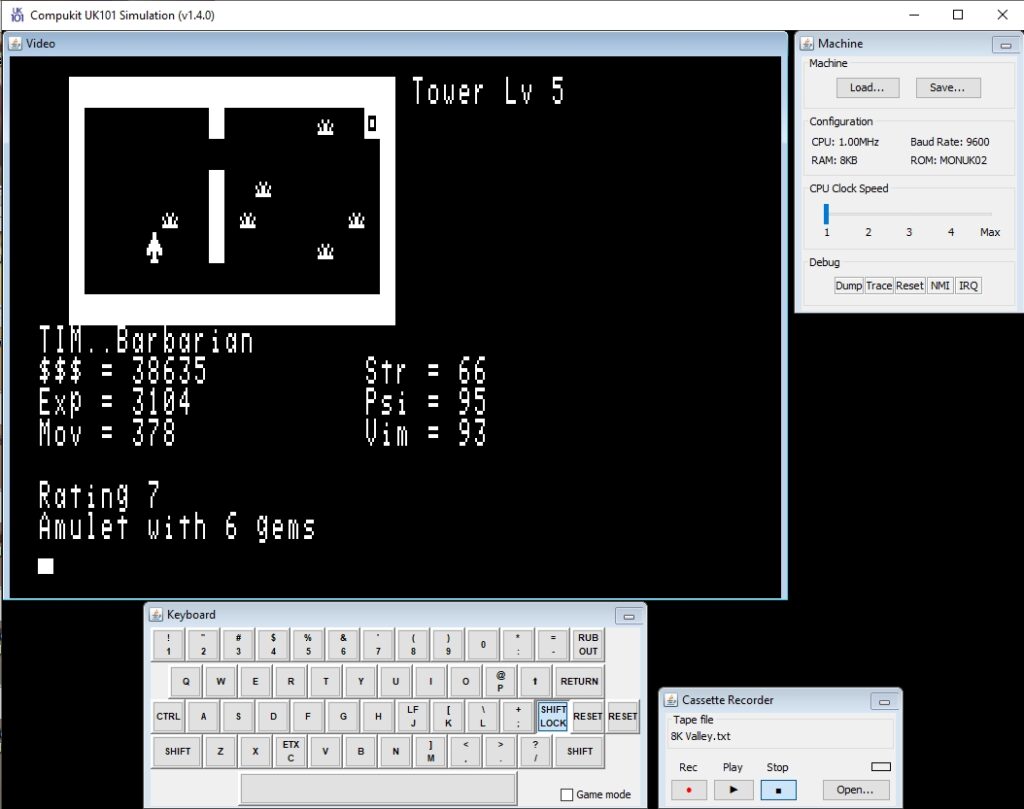Screen dimensions: 1024x809
Task: Click the Stop button in Cassette Recorder
Action: tap(778, 790)
